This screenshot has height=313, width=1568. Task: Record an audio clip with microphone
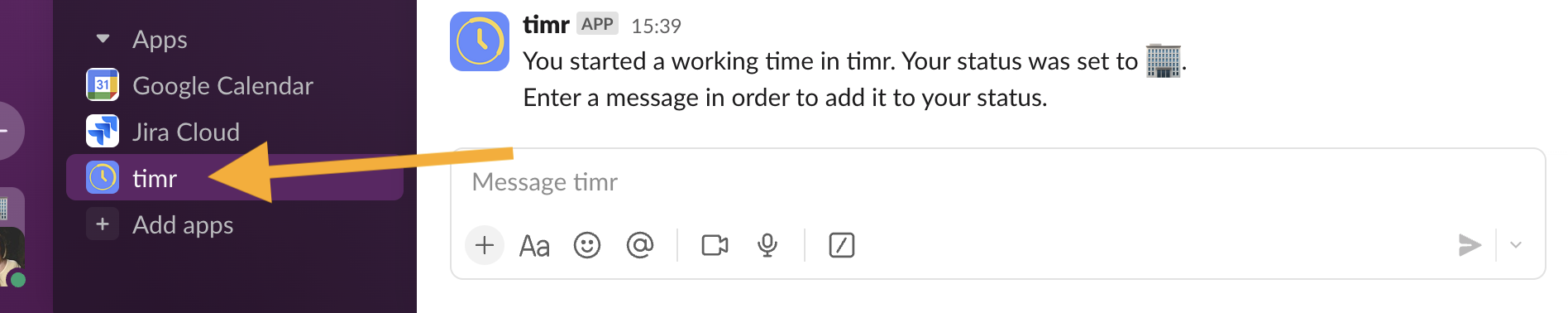coord(767,245)
